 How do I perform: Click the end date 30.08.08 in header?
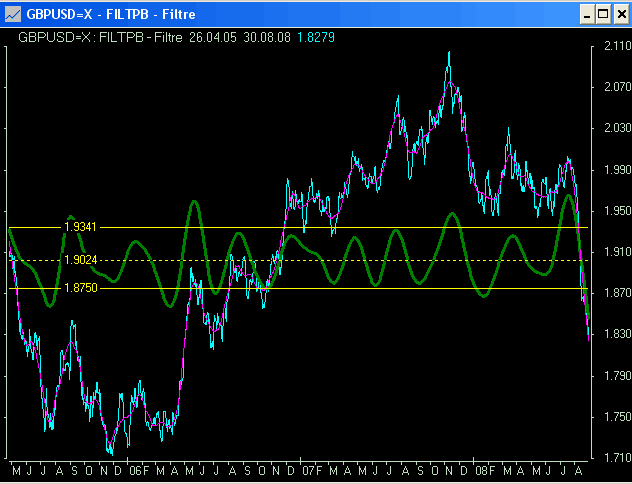pyautogui.click(x=267, y=38)
